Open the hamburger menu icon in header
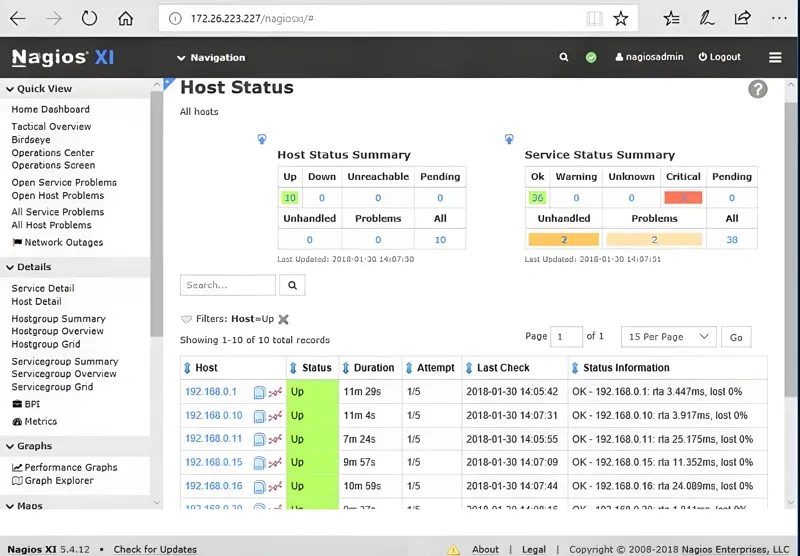 tap(775, 58)
